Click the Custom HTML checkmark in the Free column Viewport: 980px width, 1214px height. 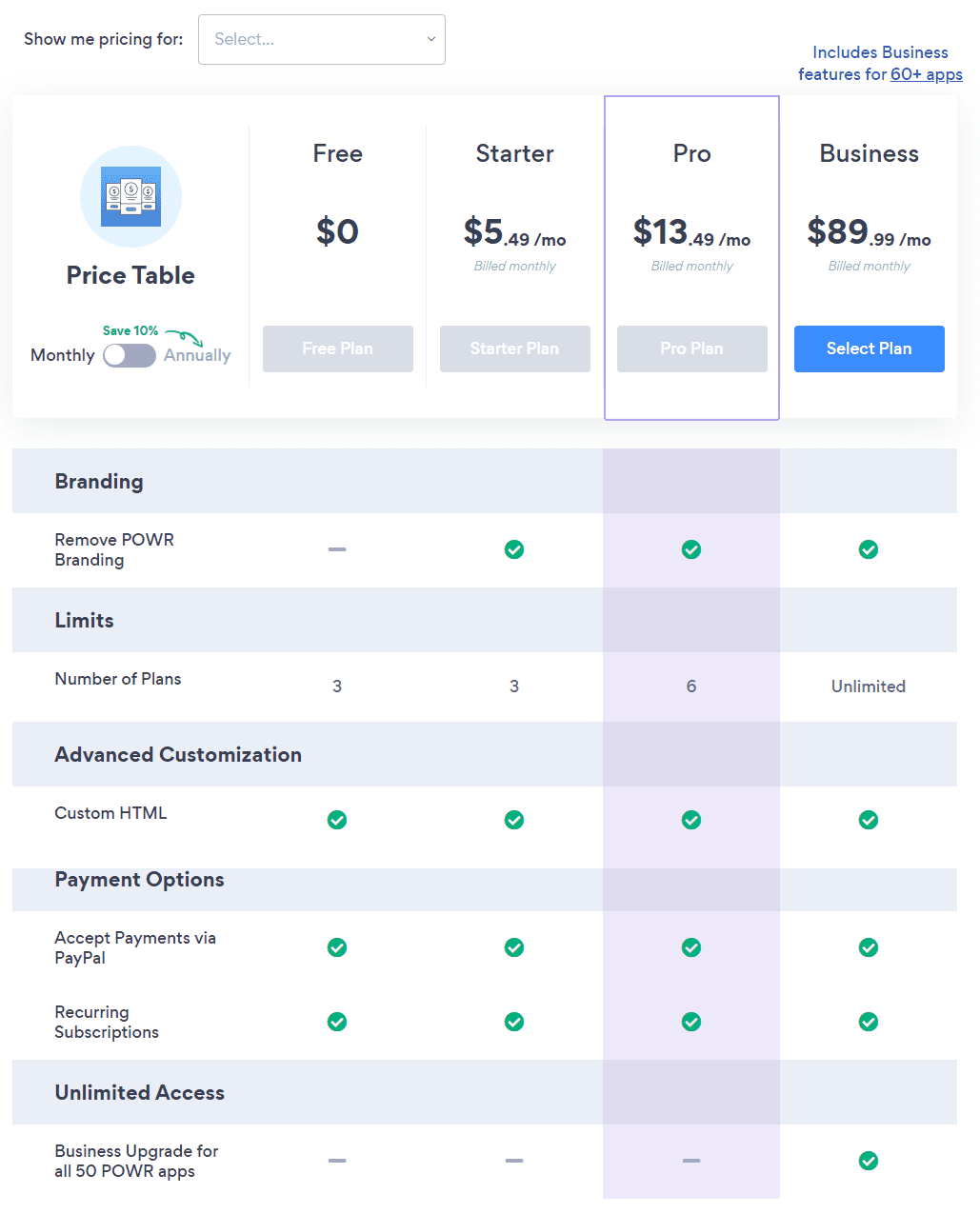click(x=337, y=820)
